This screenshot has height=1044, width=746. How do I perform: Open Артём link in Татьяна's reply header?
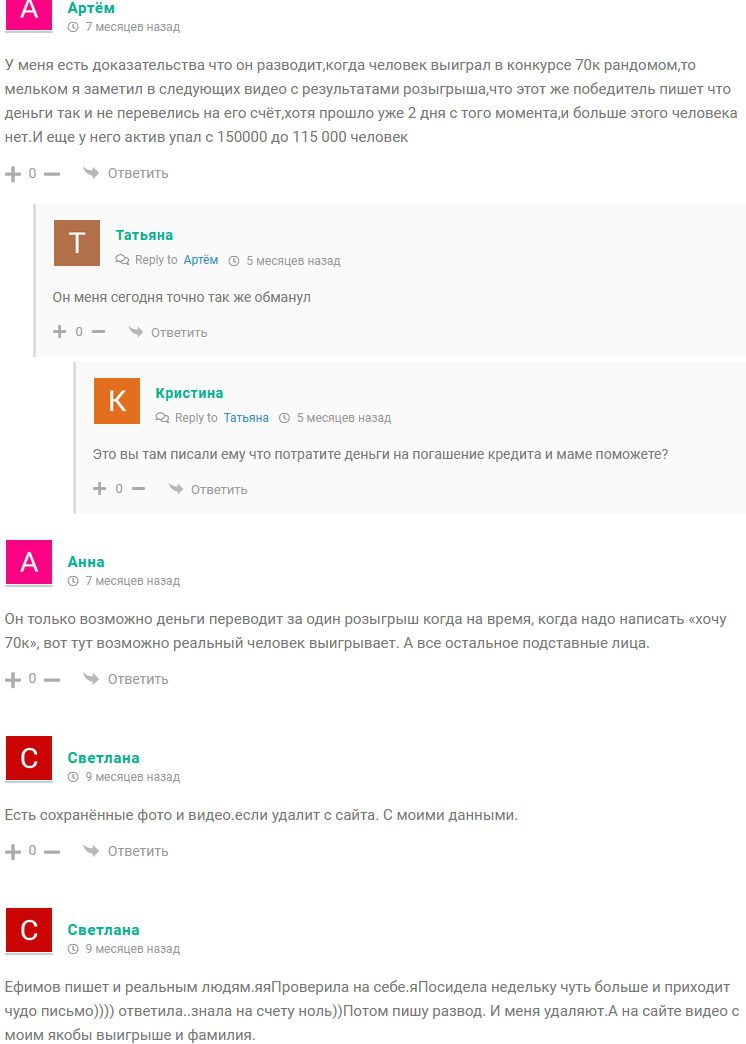pyautogui.click(x=201, y=260)
